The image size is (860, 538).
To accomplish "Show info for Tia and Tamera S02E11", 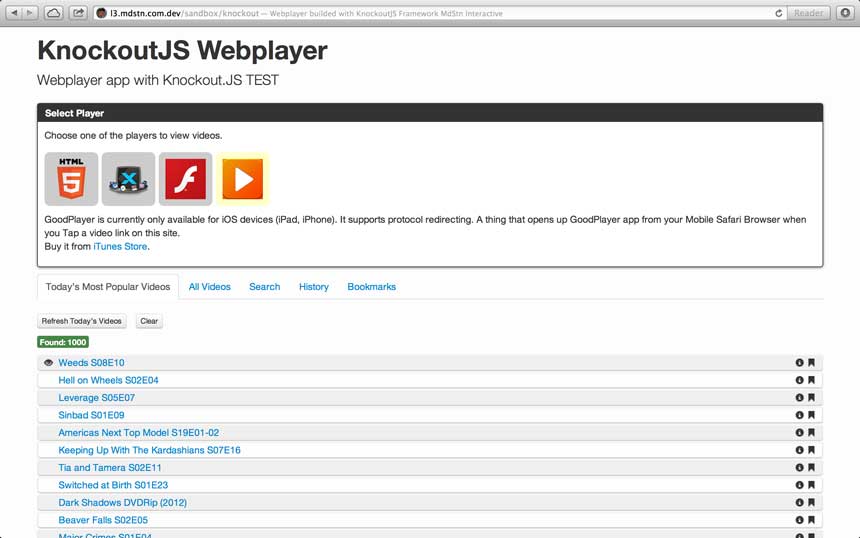I will point(800,468).
